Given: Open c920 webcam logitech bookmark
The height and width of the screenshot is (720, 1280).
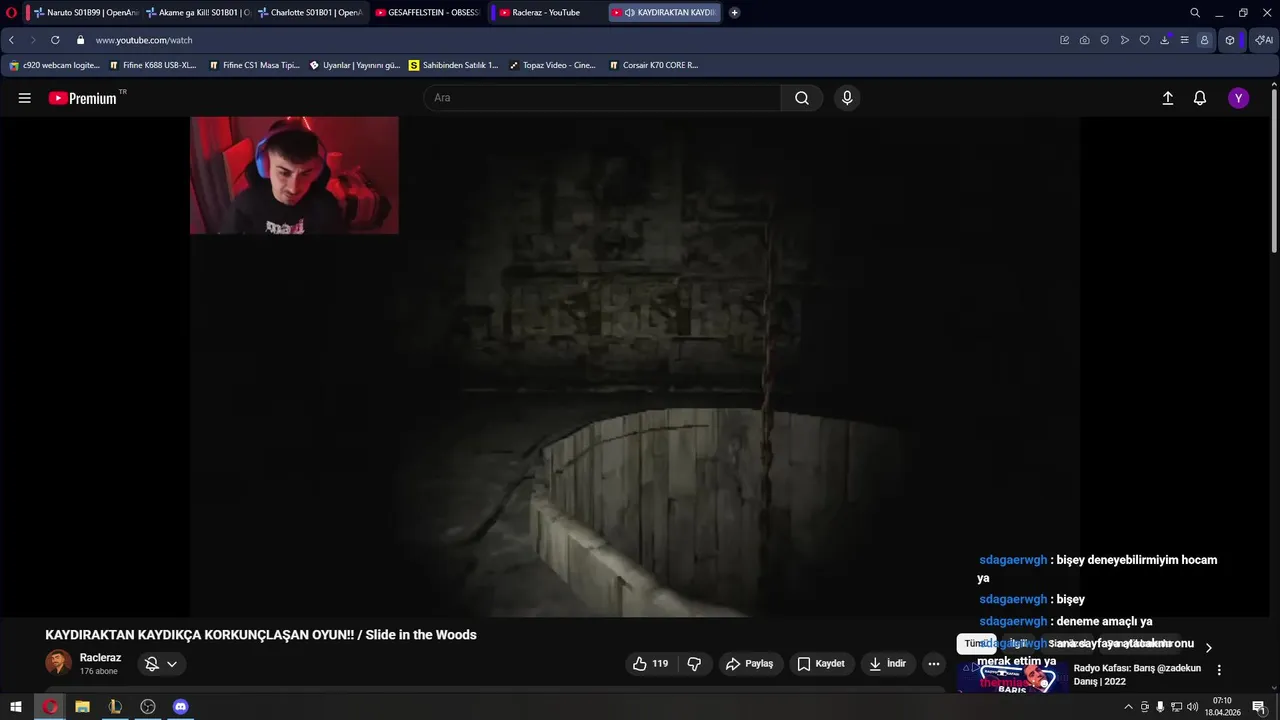Looking at the screenshot, I should tap(55, 65).
